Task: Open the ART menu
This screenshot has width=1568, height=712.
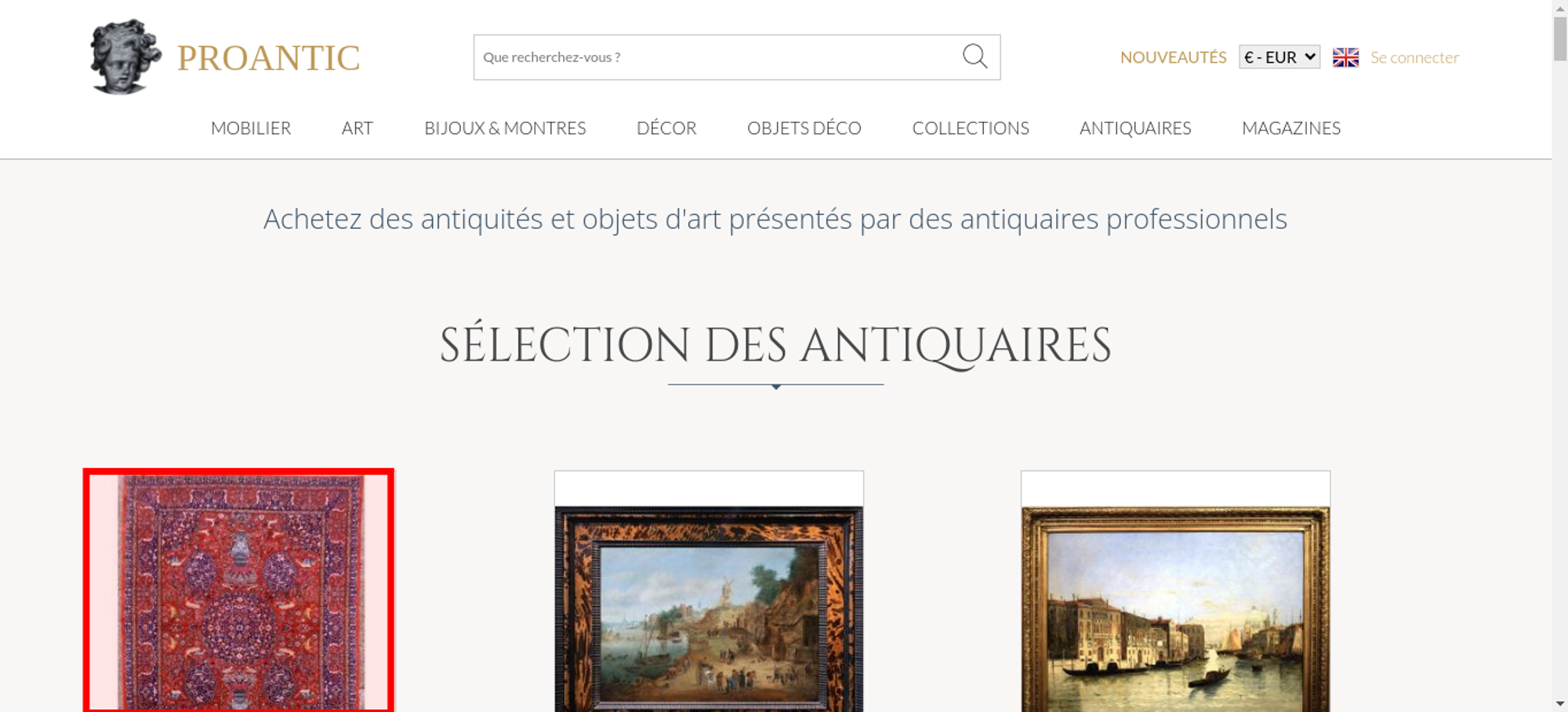Action: tap(358, 128)
